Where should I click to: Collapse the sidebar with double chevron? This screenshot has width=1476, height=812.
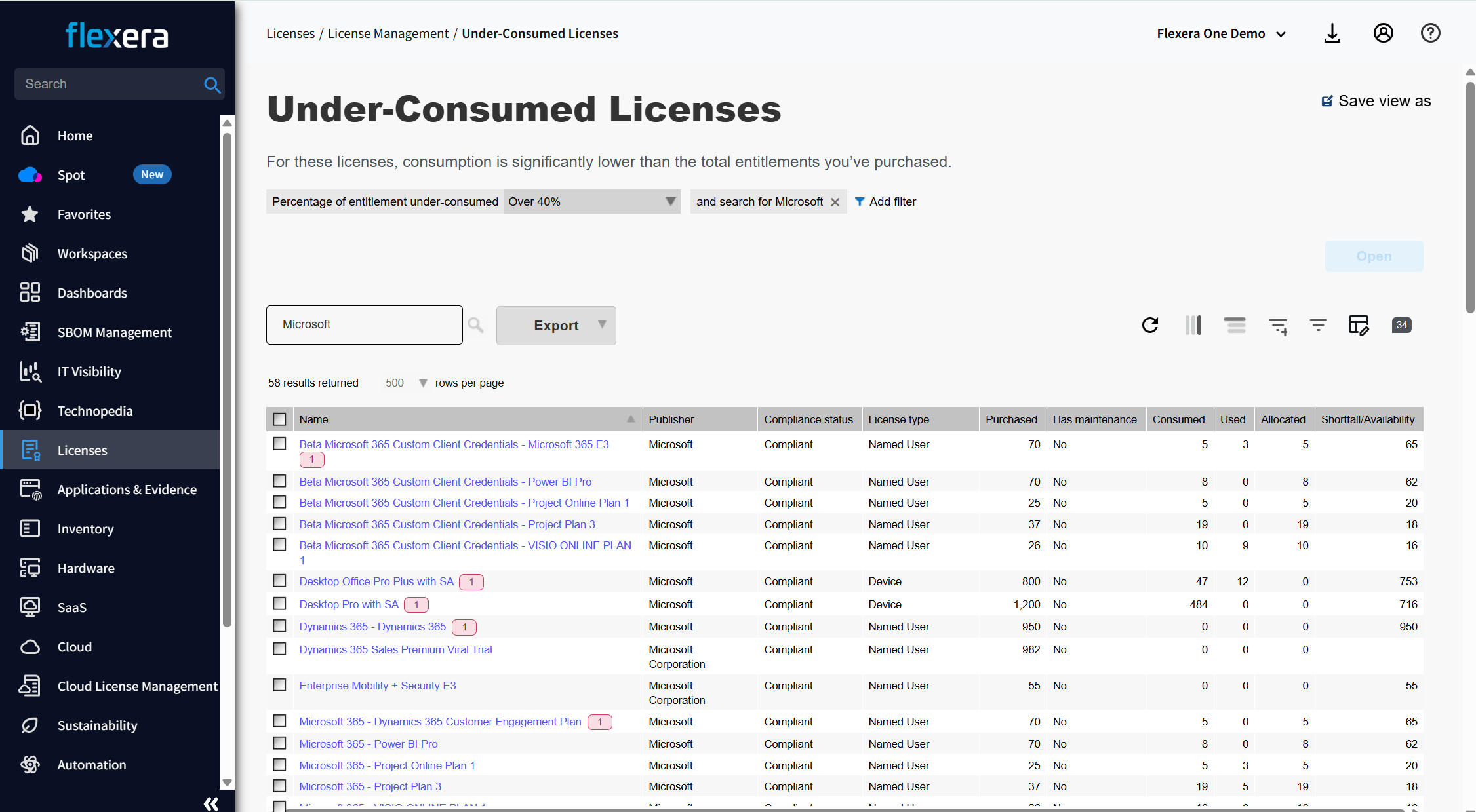[211, 803]
